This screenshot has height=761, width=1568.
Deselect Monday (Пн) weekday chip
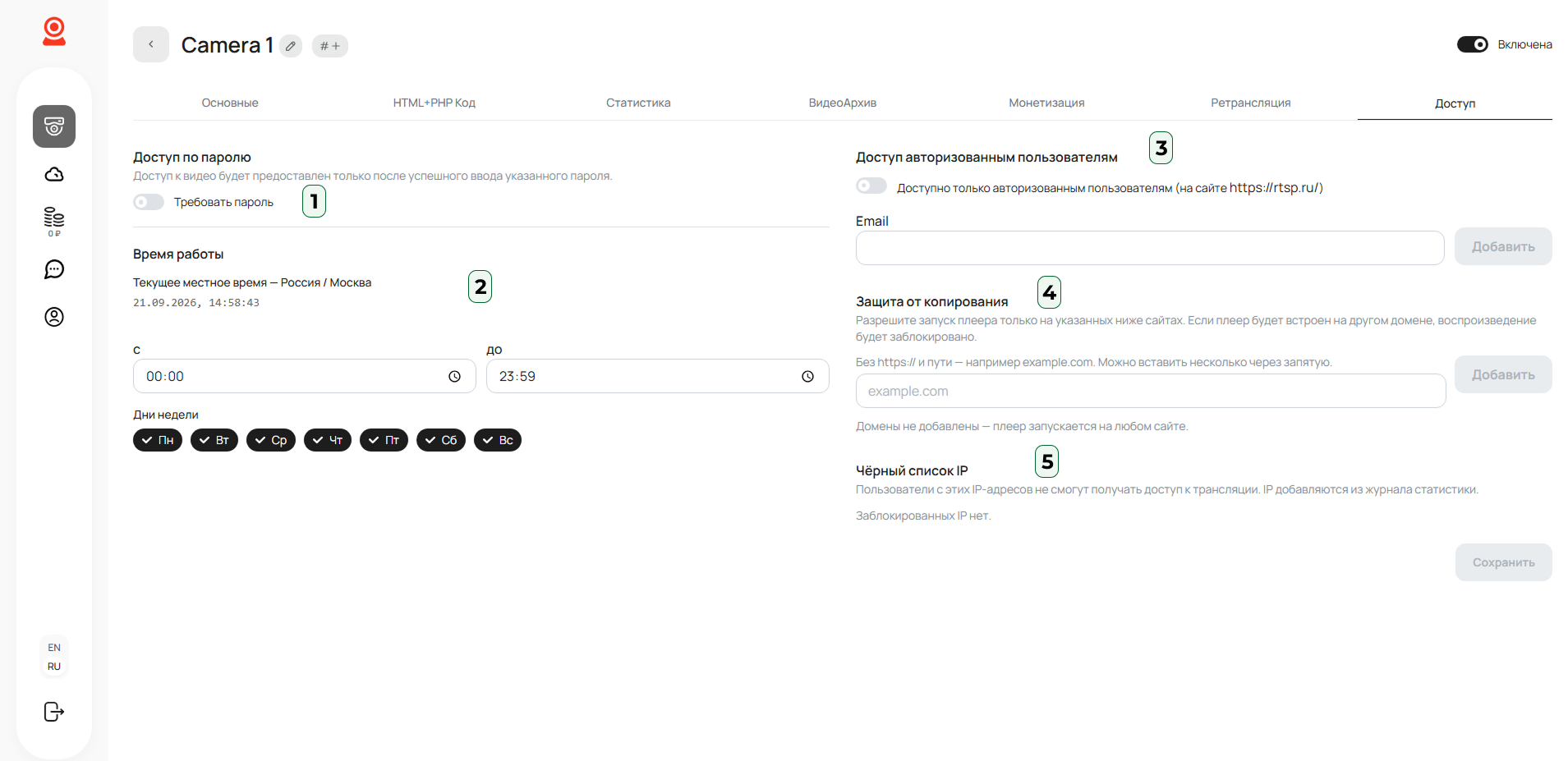158,440
